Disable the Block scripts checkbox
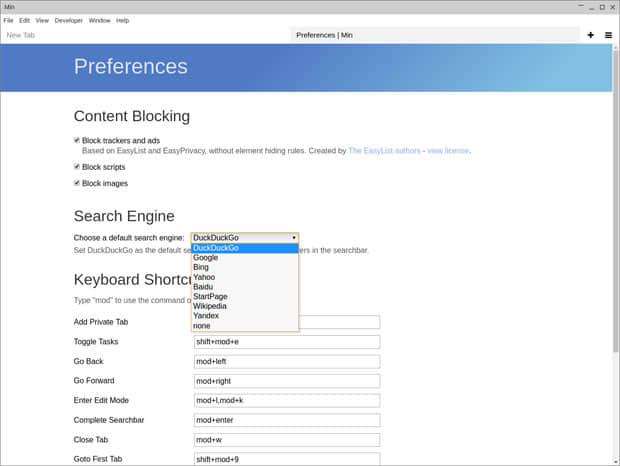This screenshot has width=620, height=466. point(77,166)
